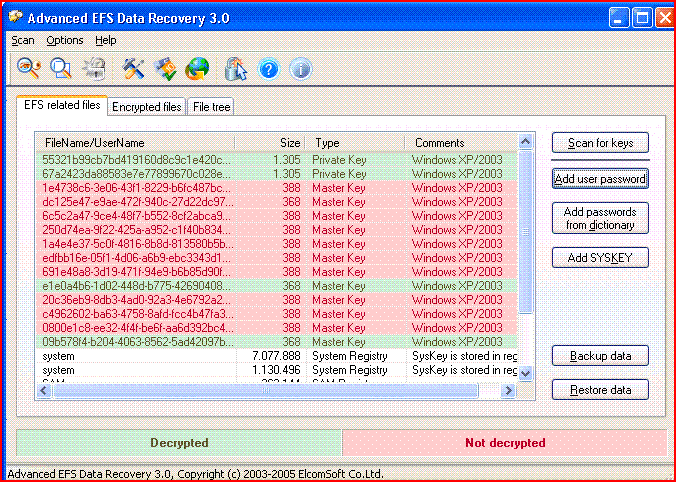Click the Add SYSKEY button
The width and height of the screenshot is (676, 482).
point(600,258)
